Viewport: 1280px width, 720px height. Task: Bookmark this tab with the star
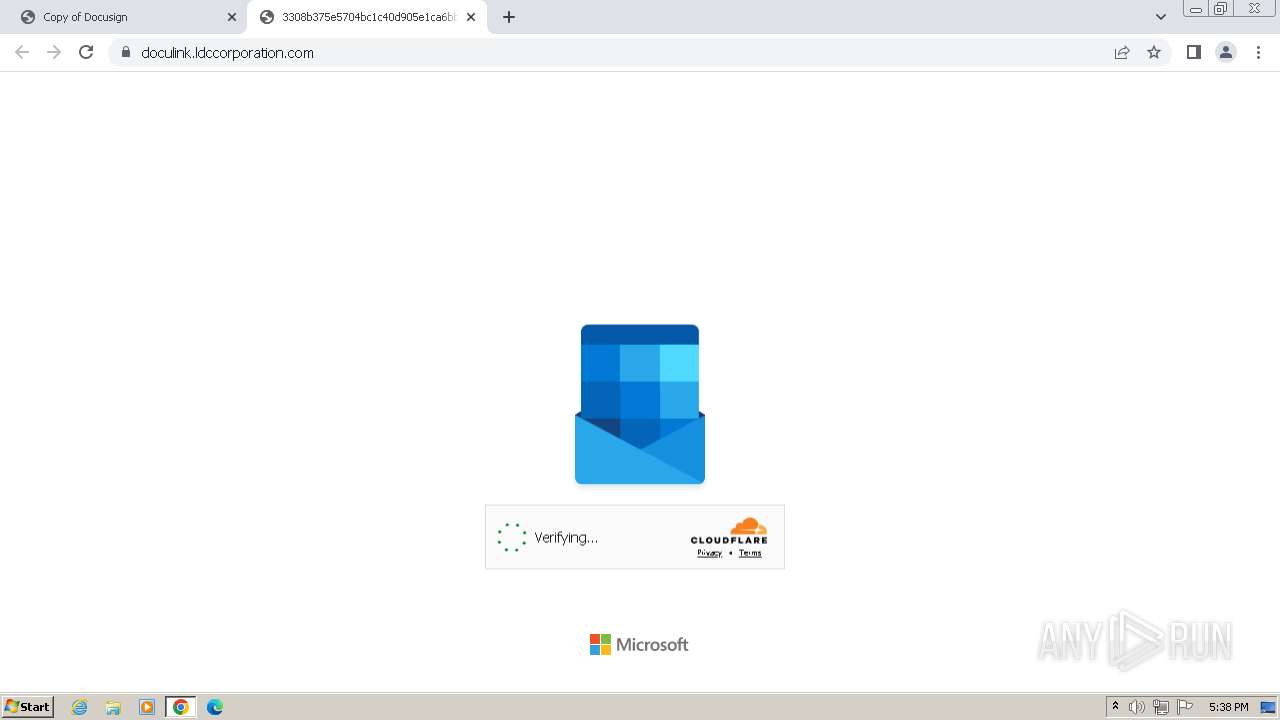tap(1154, 52)
